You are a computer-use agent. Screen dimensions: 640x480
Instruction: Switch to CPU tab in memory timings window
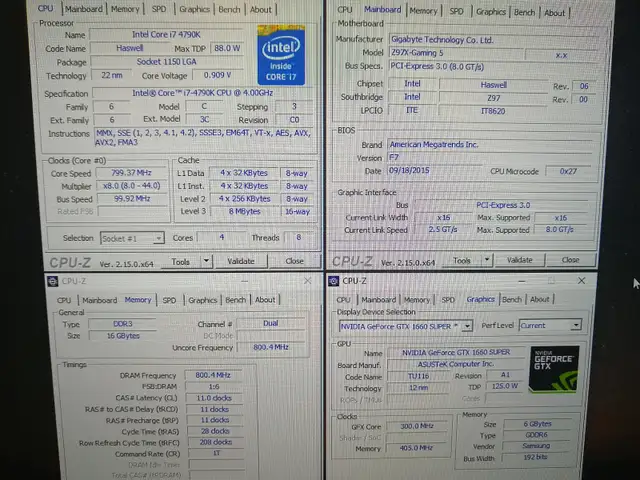(x=64, y=300)
